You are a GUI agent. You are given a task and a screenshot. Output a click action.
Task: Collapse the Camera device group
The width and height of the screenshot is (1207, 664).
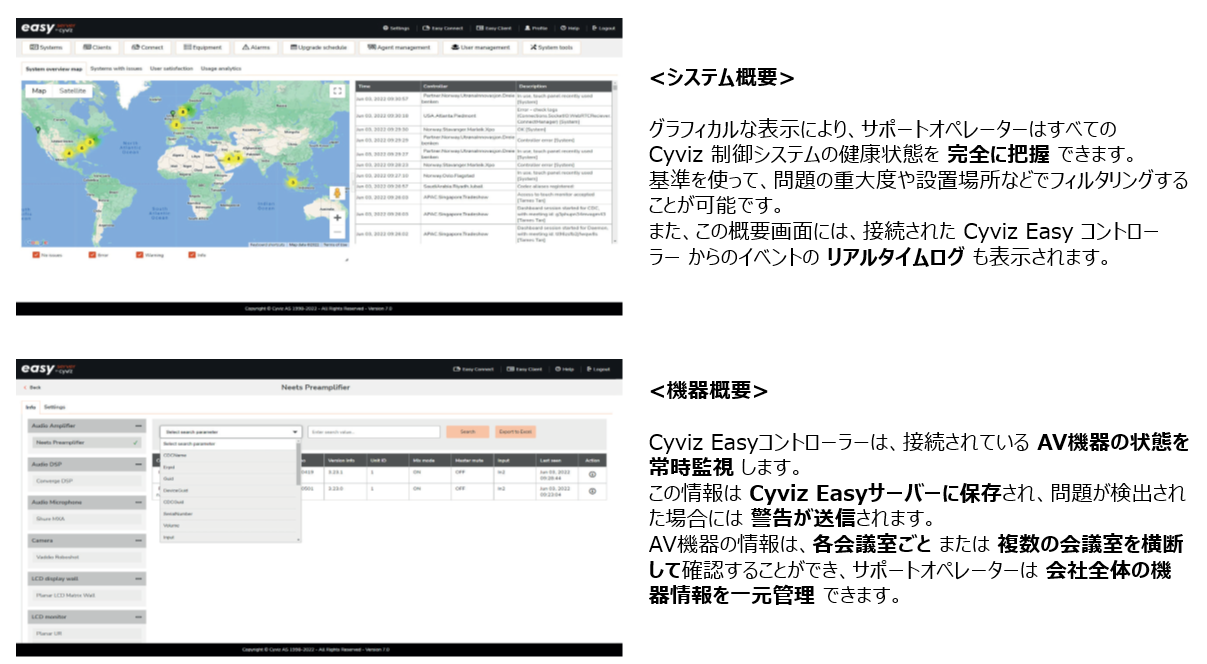point(139,540)
